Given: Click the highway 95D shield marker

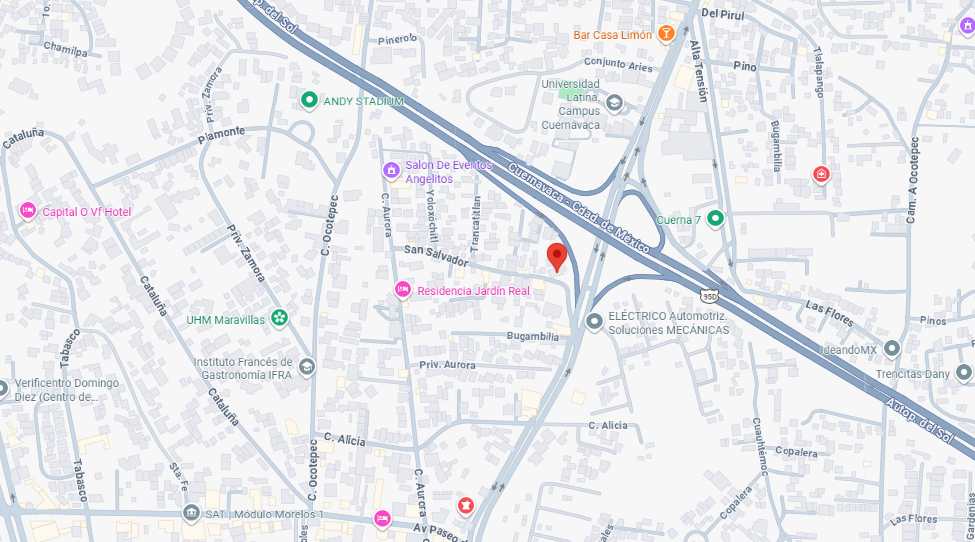Looking at the screenshot, I should click(x=709, y=296).
